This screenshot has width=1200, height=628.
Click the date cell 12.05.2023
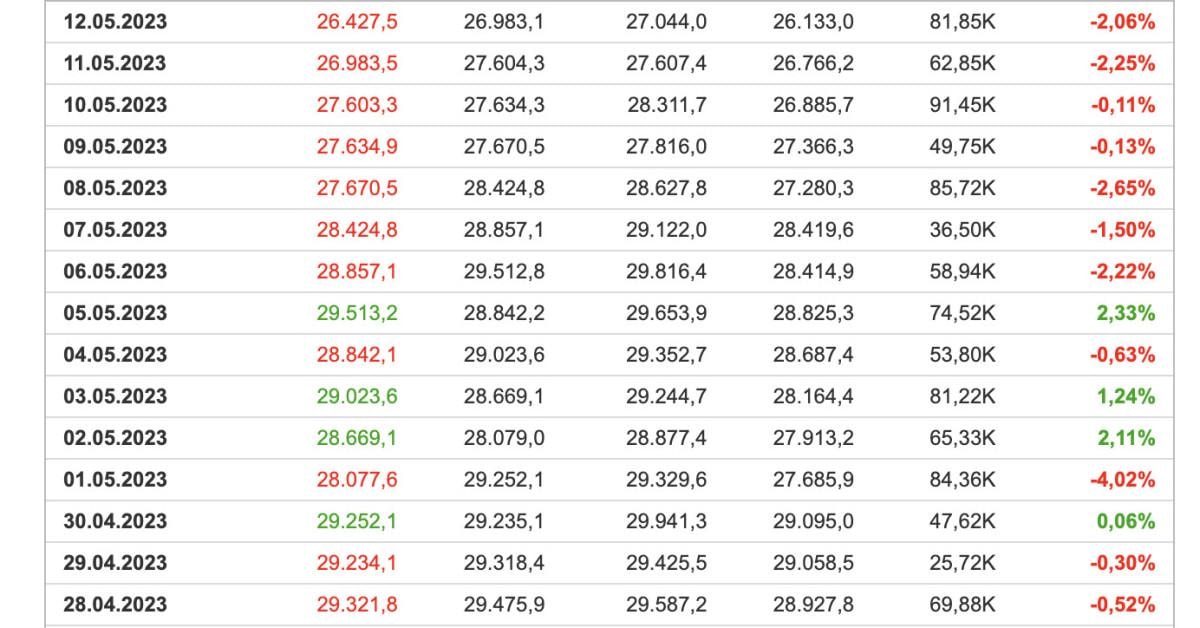(x=115, y=22)
